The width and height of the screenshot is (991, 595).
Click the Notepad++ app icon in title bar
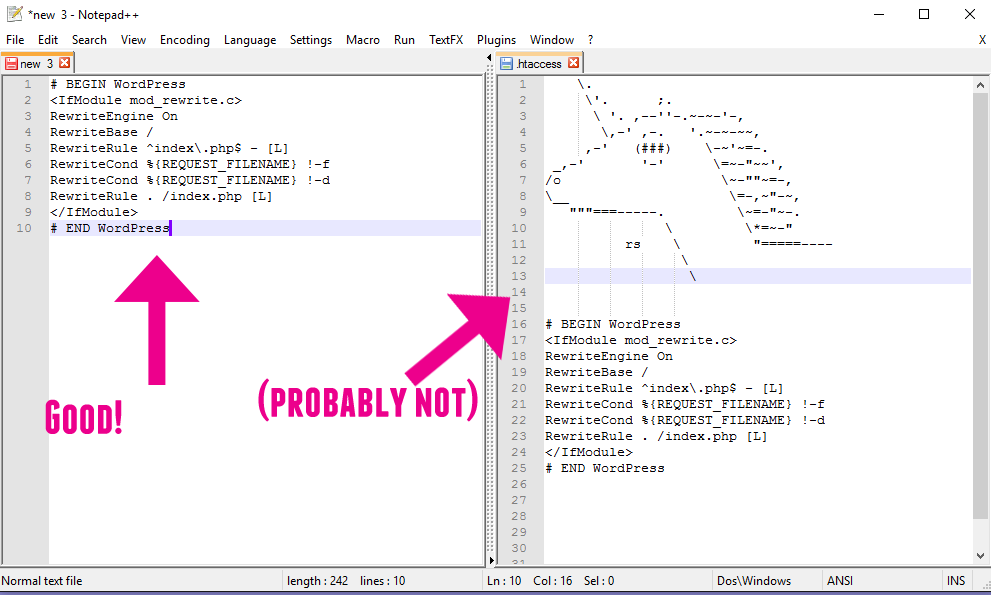[15, 14]
